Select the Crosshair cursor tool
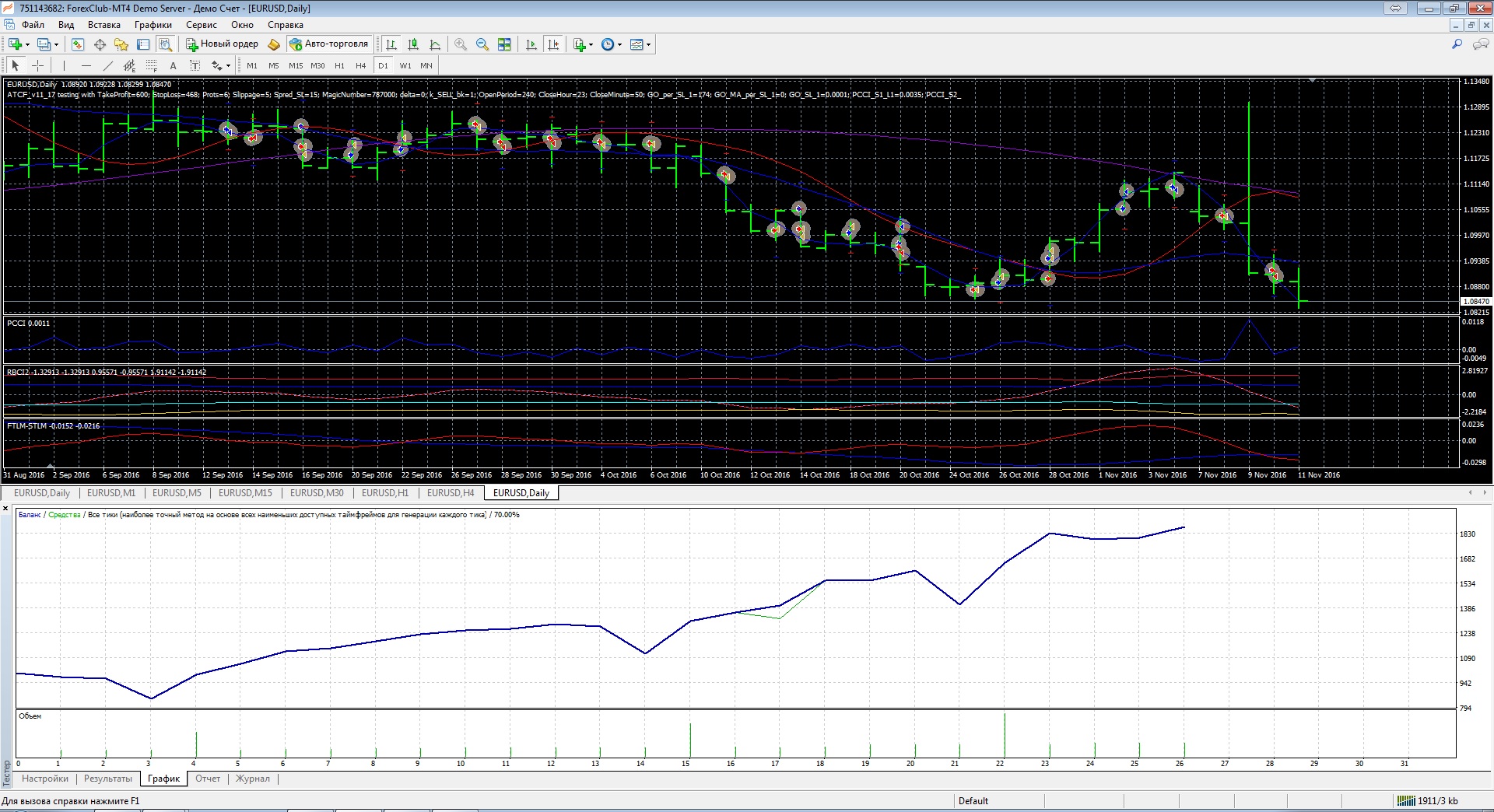 coord(37,66)
